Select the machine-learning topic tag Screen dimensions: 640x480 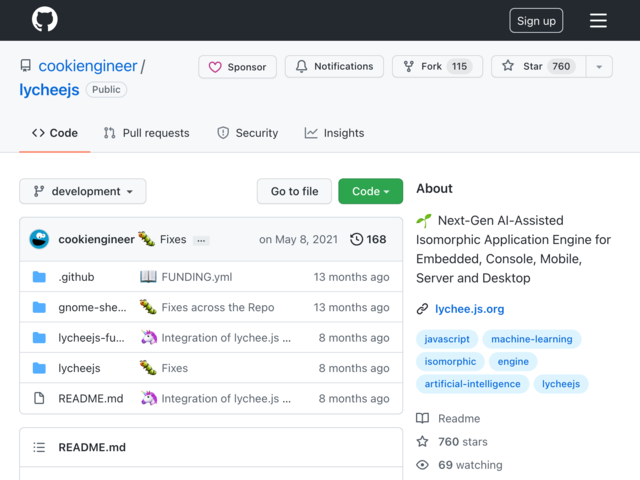click(x=531, y=339)
